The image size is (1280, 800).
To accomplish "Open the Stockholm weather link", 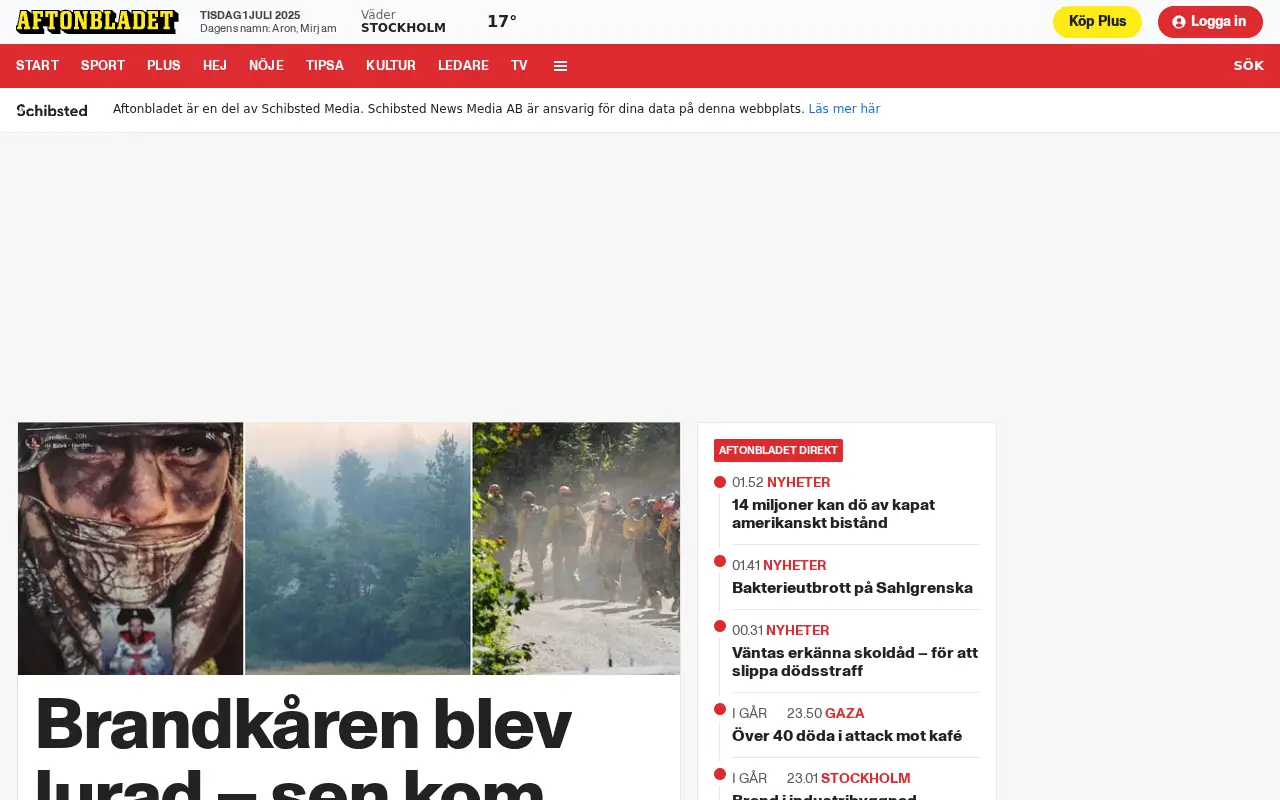I will point(403,21).
